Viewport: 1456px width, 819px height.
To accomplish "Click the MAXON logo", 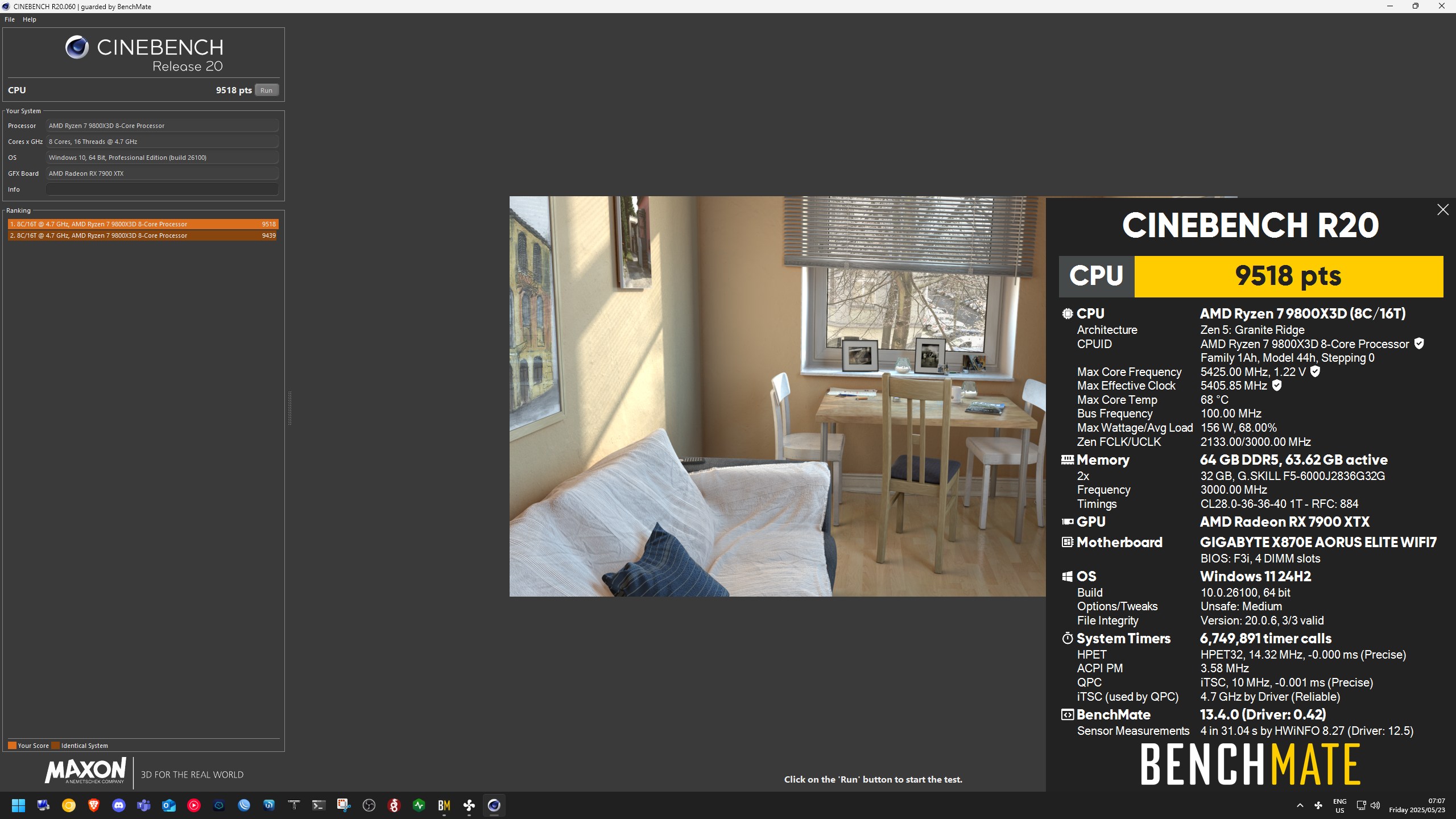I will click(86, 771).
